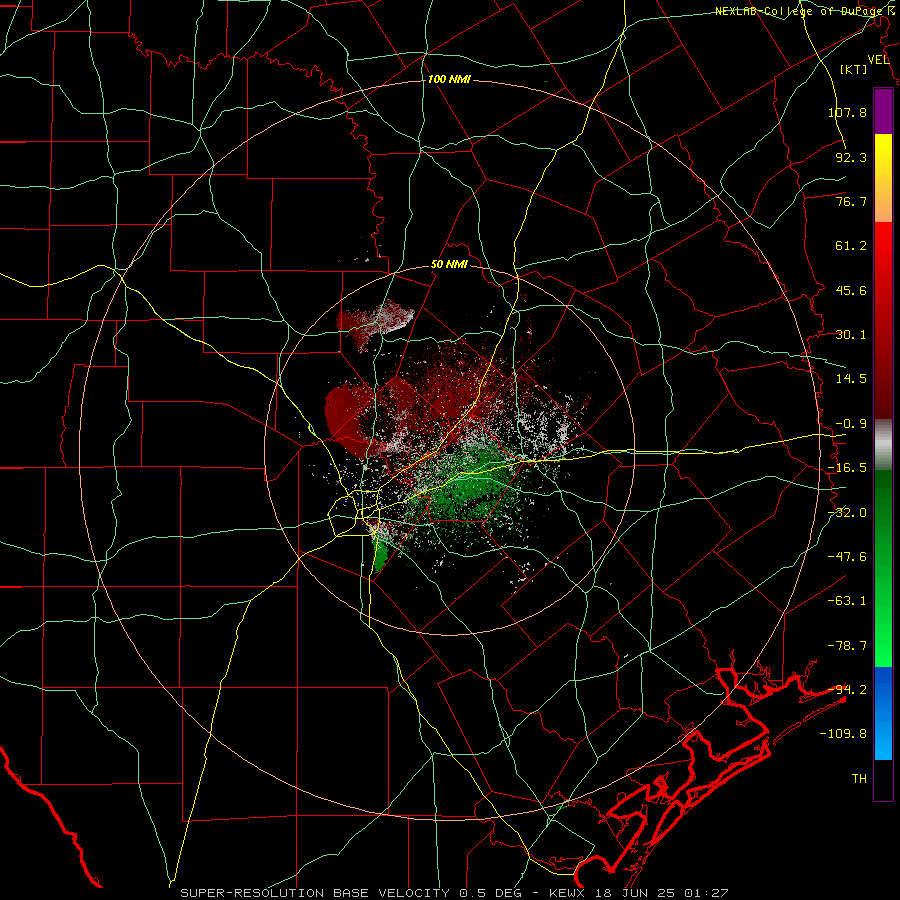Click the -63.1 velocity scale value

coord(847,601)
